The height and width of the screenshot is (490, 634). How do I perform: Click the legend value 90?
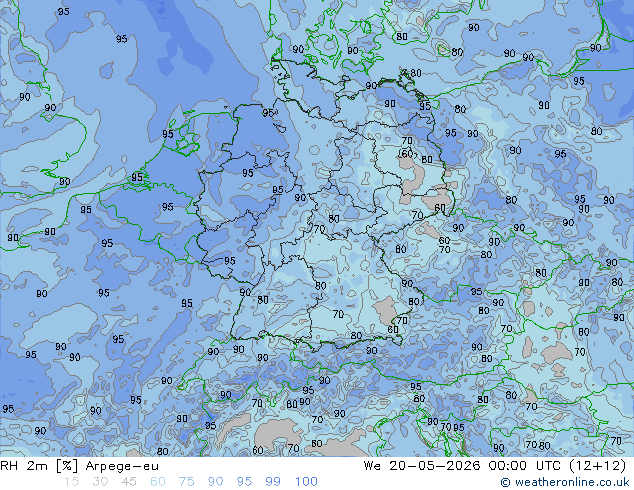click(215, 482)
